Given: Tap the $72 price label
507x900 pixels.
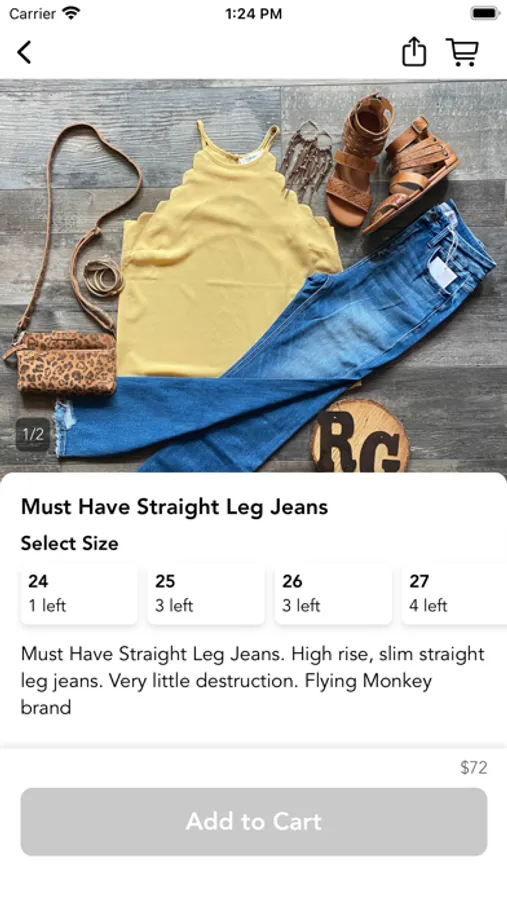Looking at the screenshot, I should point(474,767).
